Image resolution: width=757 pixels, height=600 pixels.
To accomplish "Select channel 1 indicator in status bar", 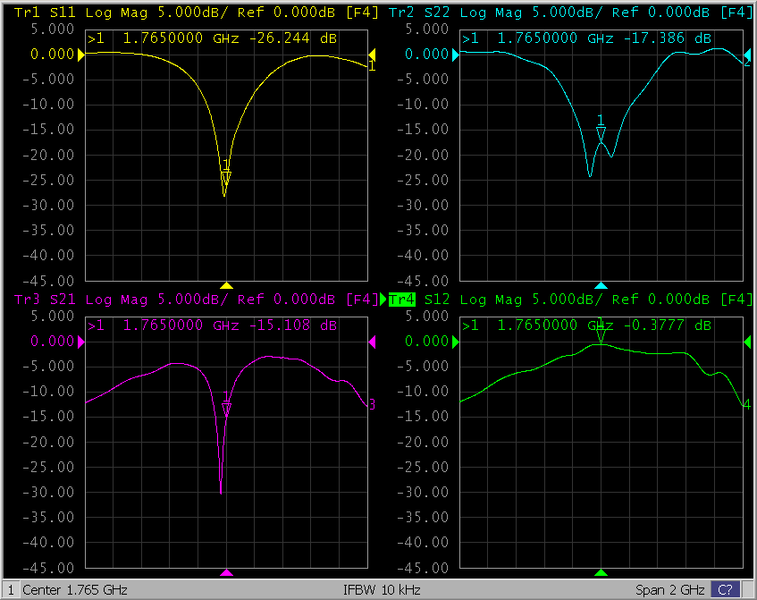I will tap(11, 590).
